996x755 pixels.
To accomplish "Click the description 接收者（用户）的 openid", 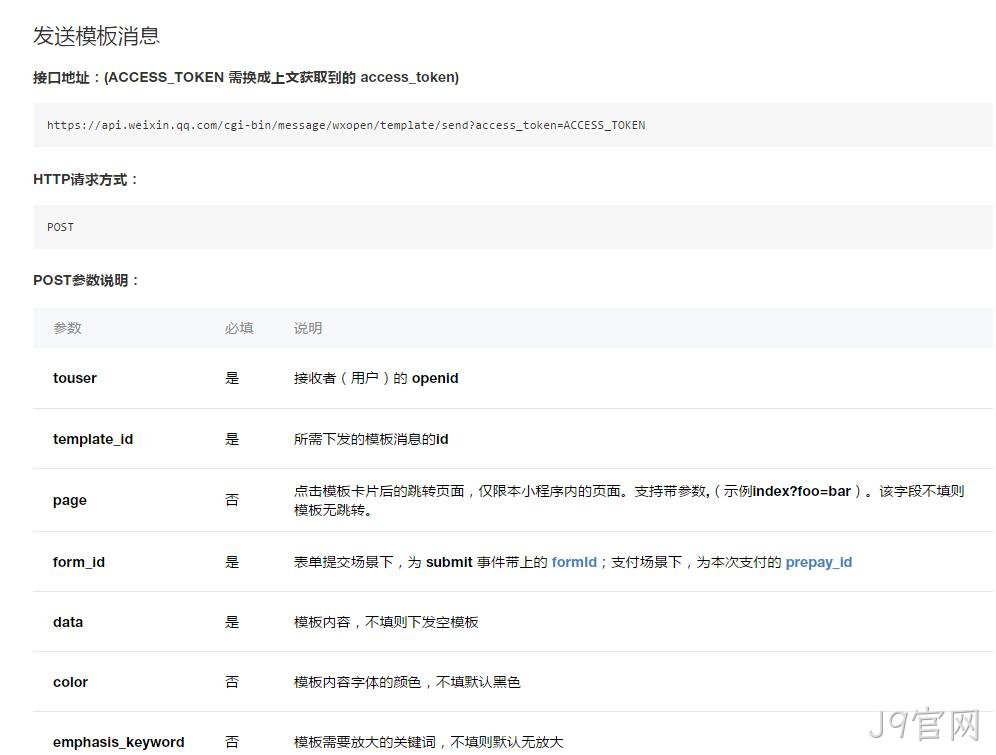I will (376, 378).
